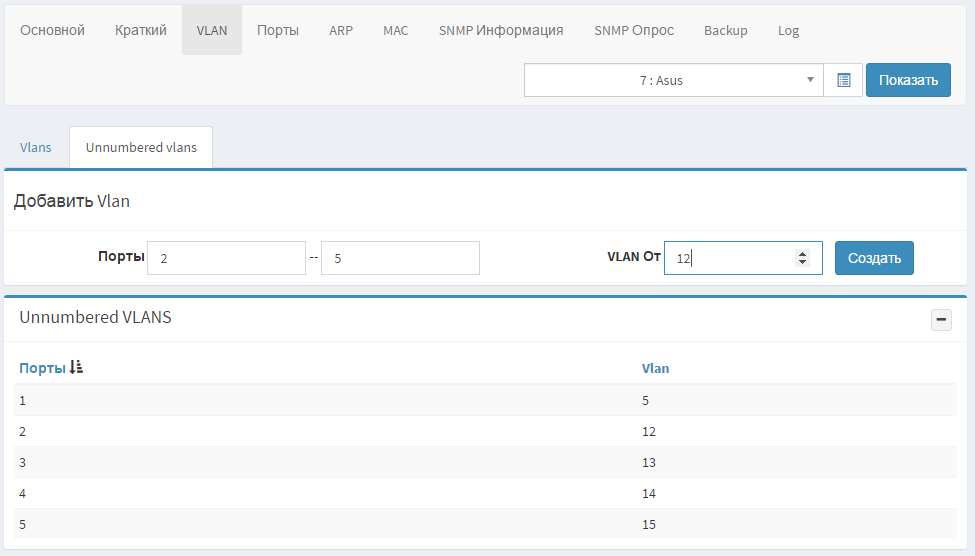Open the Основной menu tab

pyautogui.click(x=52, y=30)
